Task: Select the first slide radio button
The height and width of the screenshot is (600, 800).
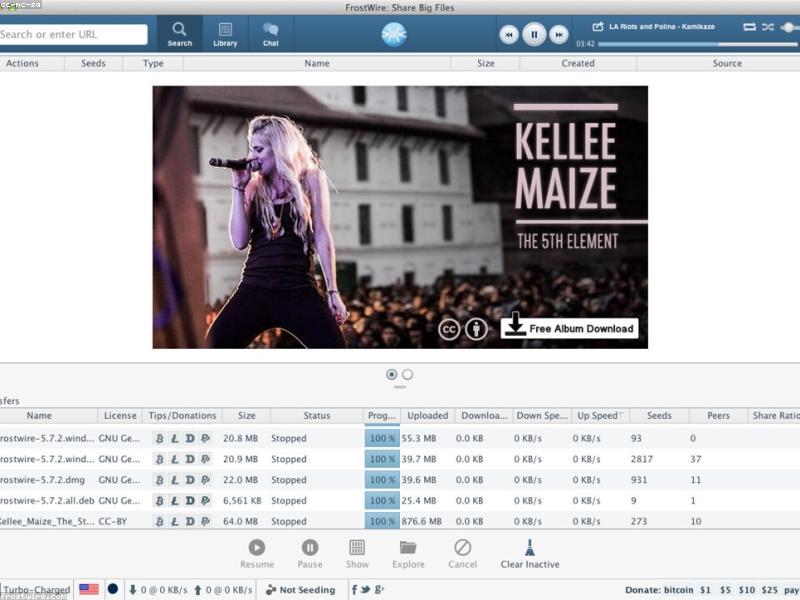Action: 391,374
